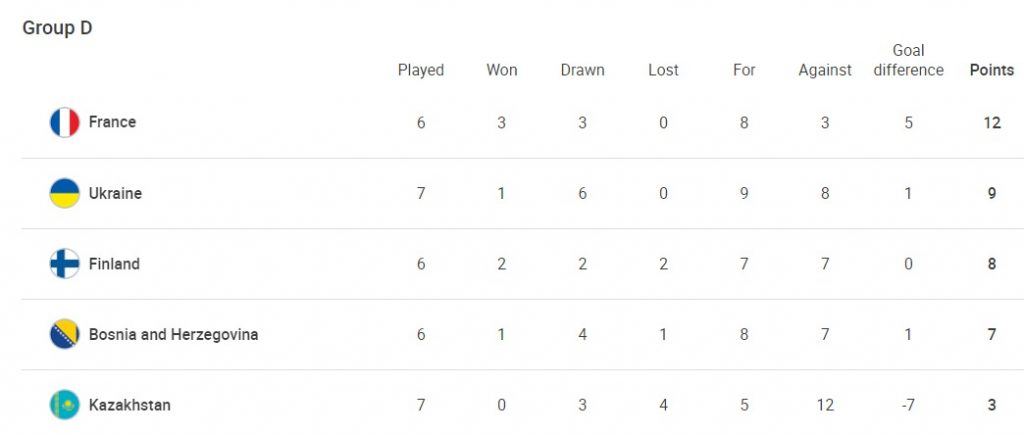Click the Against column header
Image resolution: width=1024 pixels, height=435 pixels.
pyautogui.click(x=825, y=71)
